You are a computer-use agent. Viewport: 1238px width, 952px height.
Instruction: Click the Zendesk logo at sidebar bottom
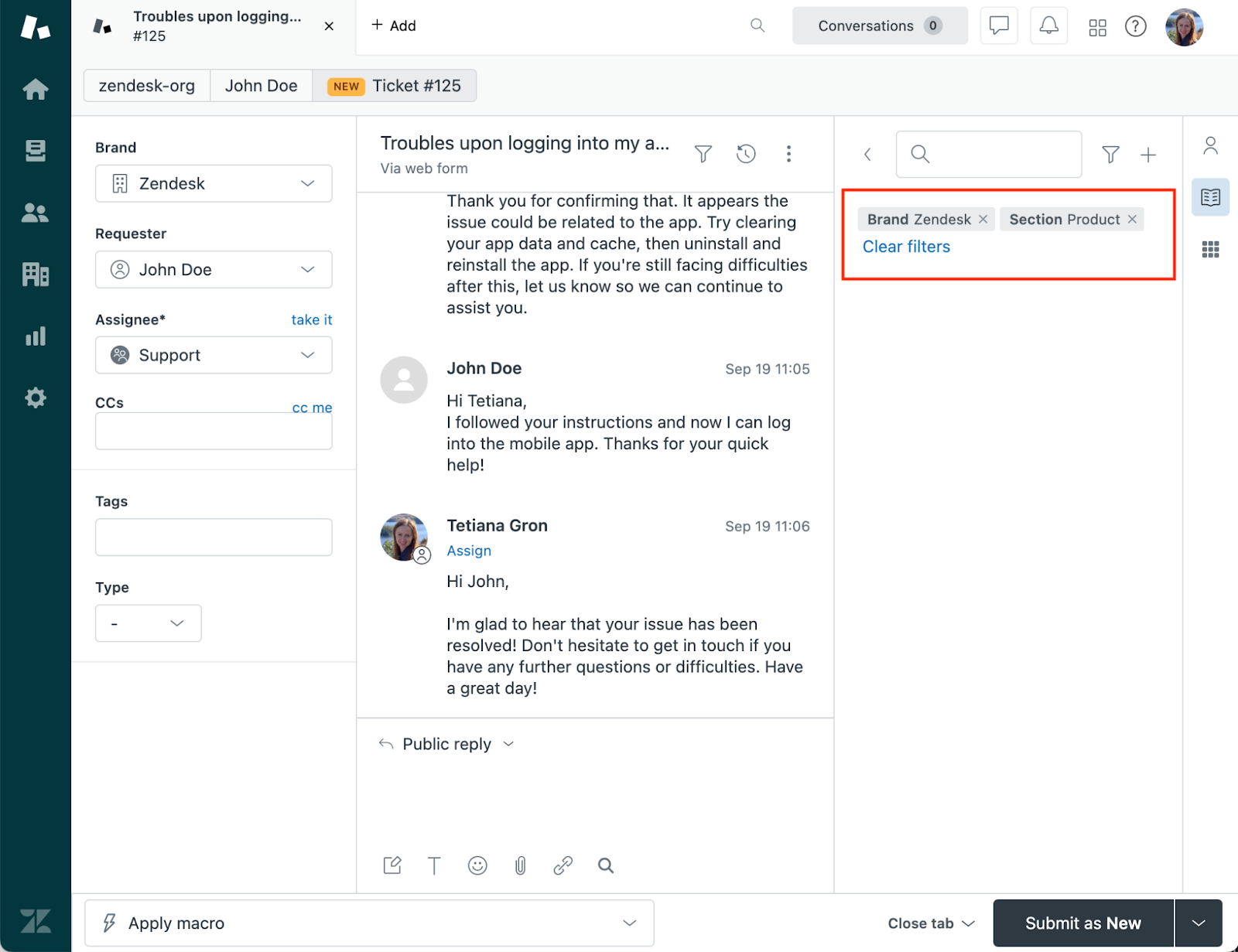[x=36, y=920]
